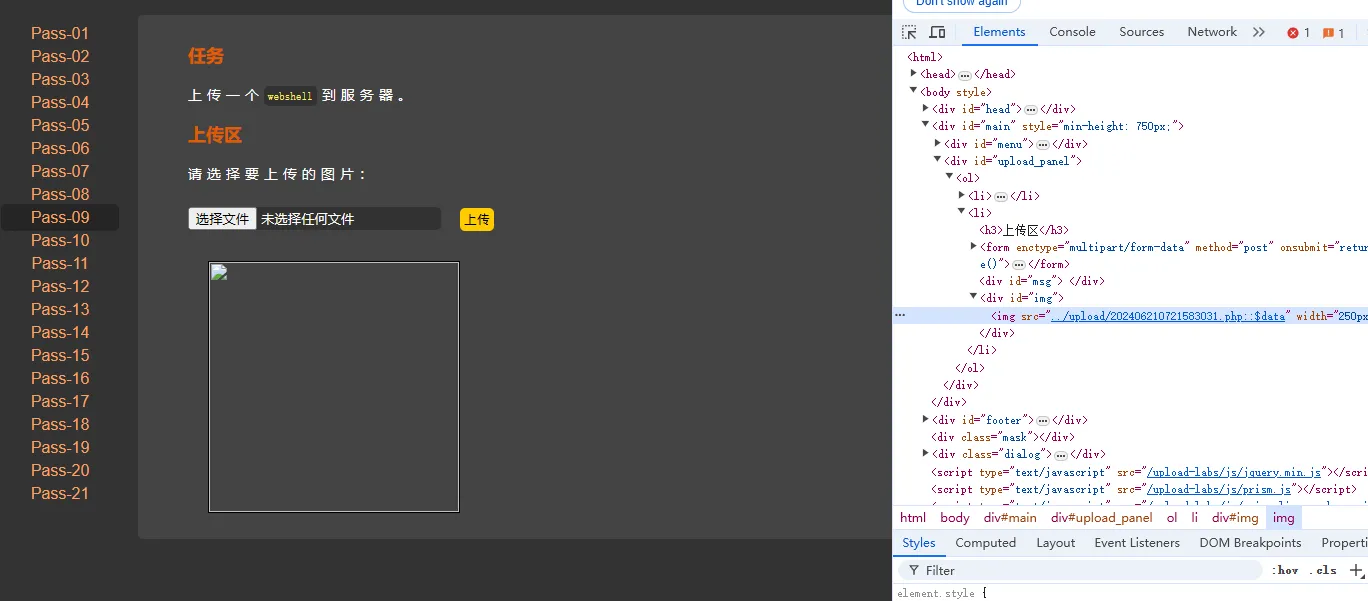Open the DOM Breakpoints subtab
The image size is (1368, 601).
point(1250,543)
